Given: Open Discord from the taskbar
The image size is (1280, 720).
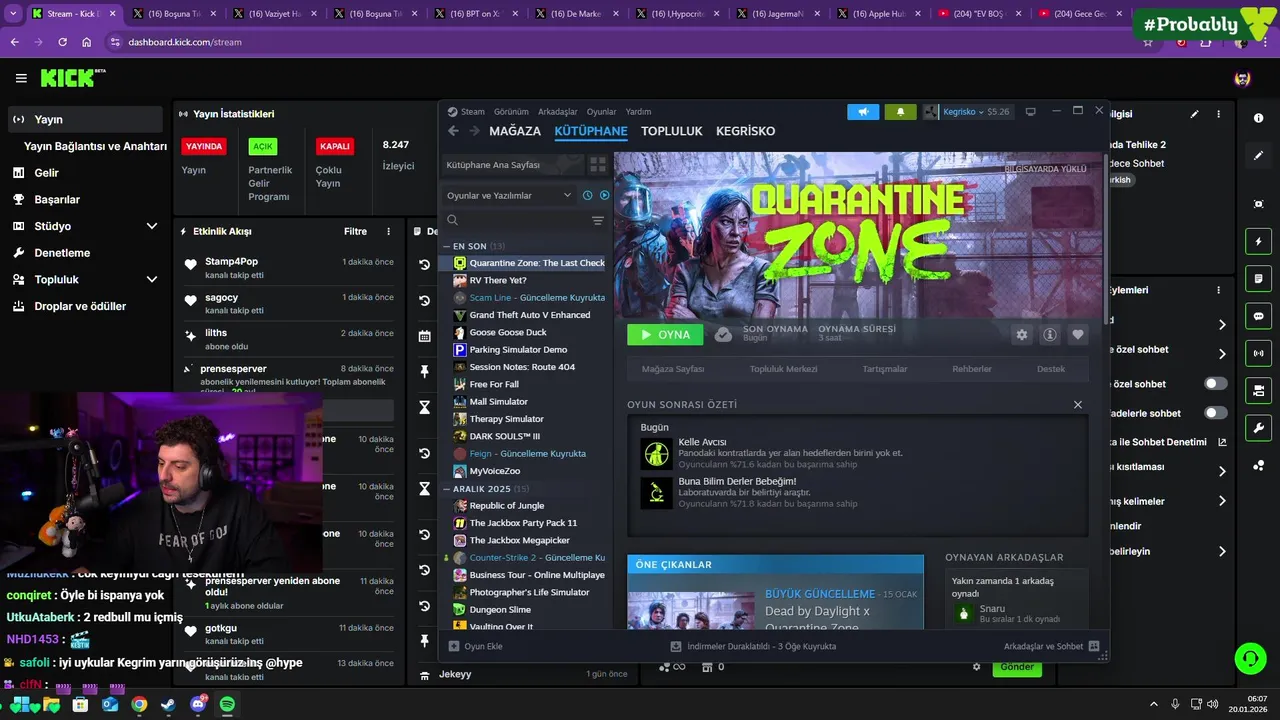Looking at the screenshot, I should pos(198,704).
